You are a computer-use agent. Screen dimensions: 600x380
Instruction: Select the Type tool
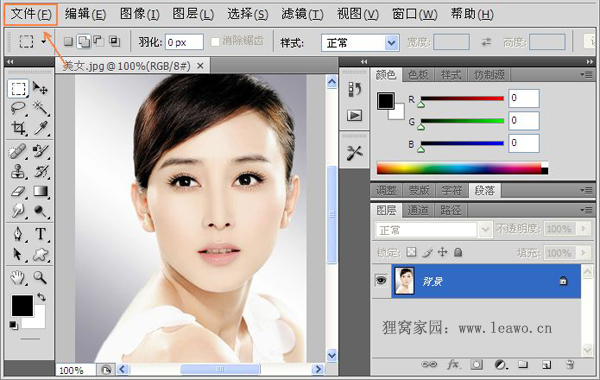click(40, 233)
